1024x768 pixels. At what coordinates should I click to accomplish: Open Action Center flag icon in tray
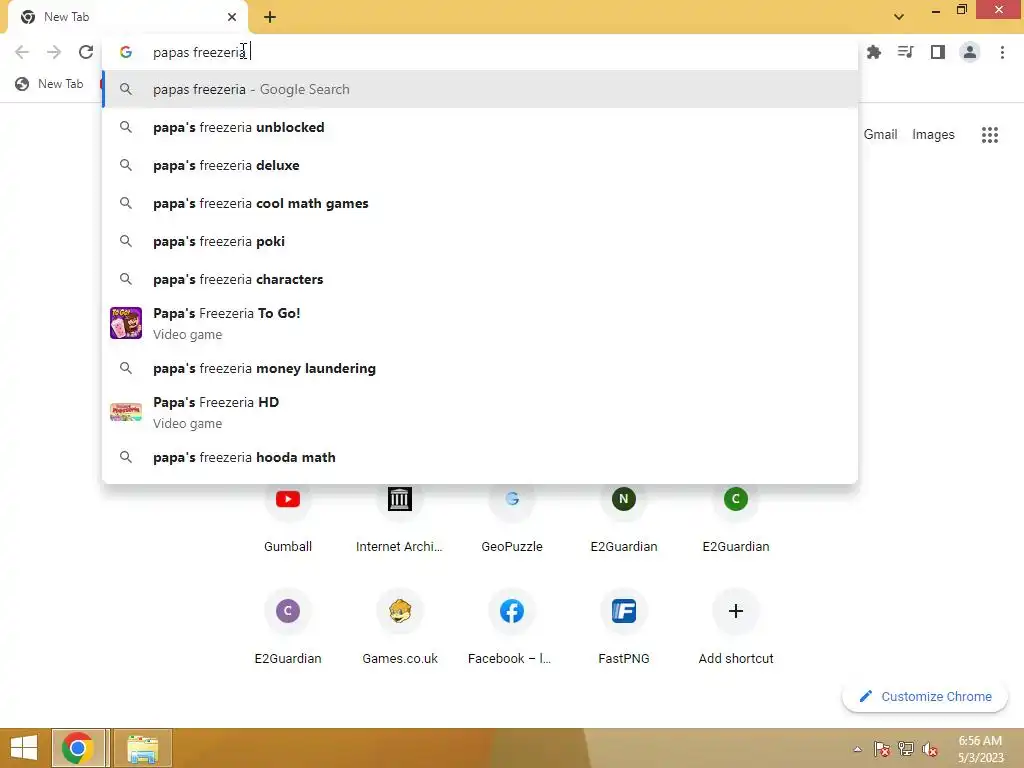tap(882, 749)
